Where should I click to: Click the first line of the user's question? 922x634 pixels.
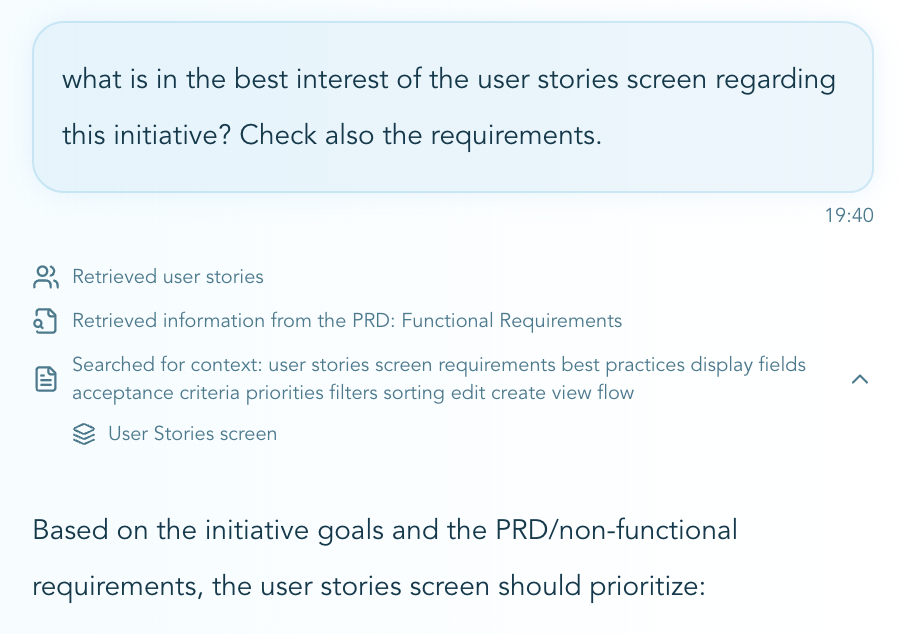click(448, 80)
